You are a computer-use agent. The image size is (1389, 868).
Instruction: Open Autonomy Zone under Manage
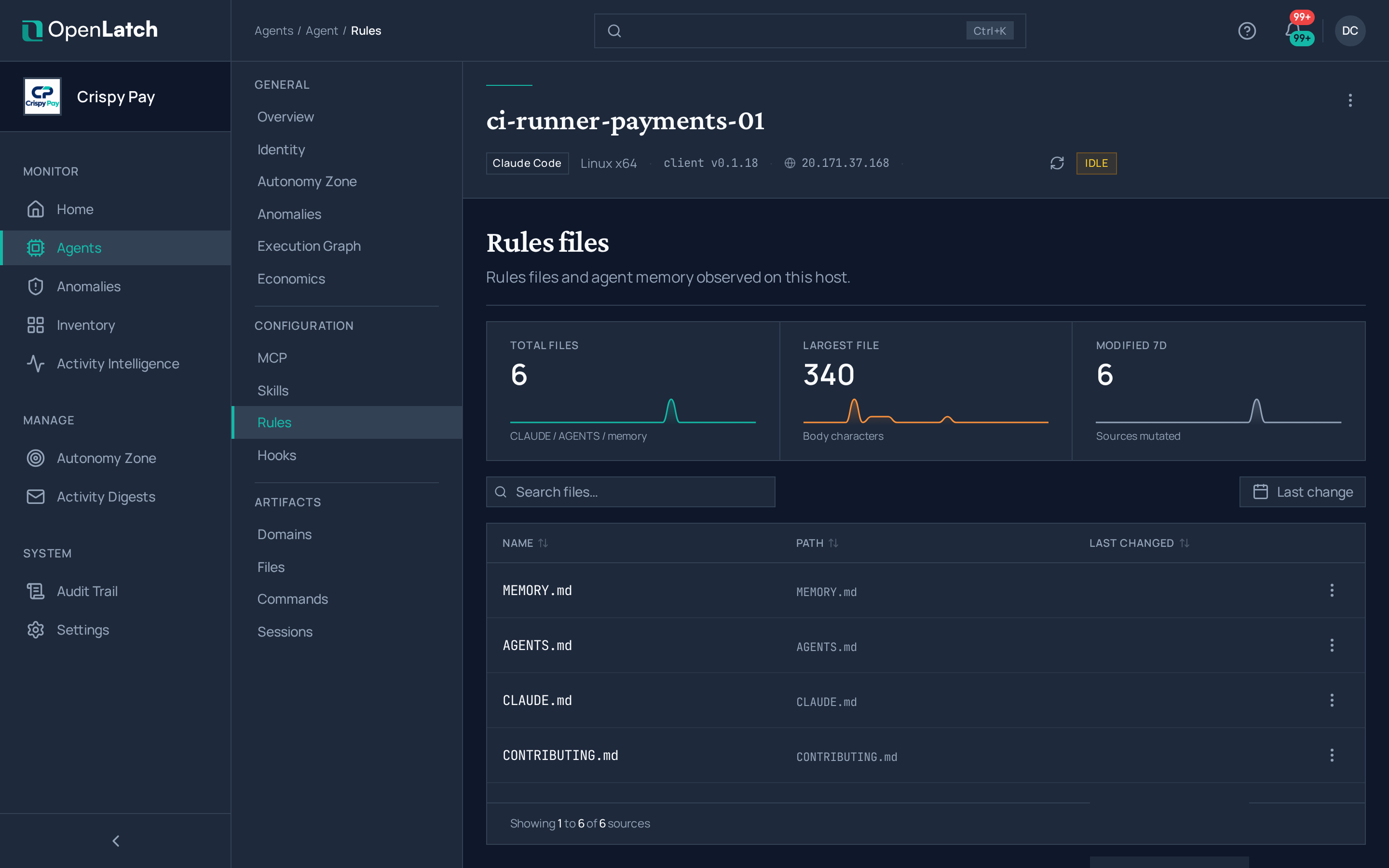point(115,458)
